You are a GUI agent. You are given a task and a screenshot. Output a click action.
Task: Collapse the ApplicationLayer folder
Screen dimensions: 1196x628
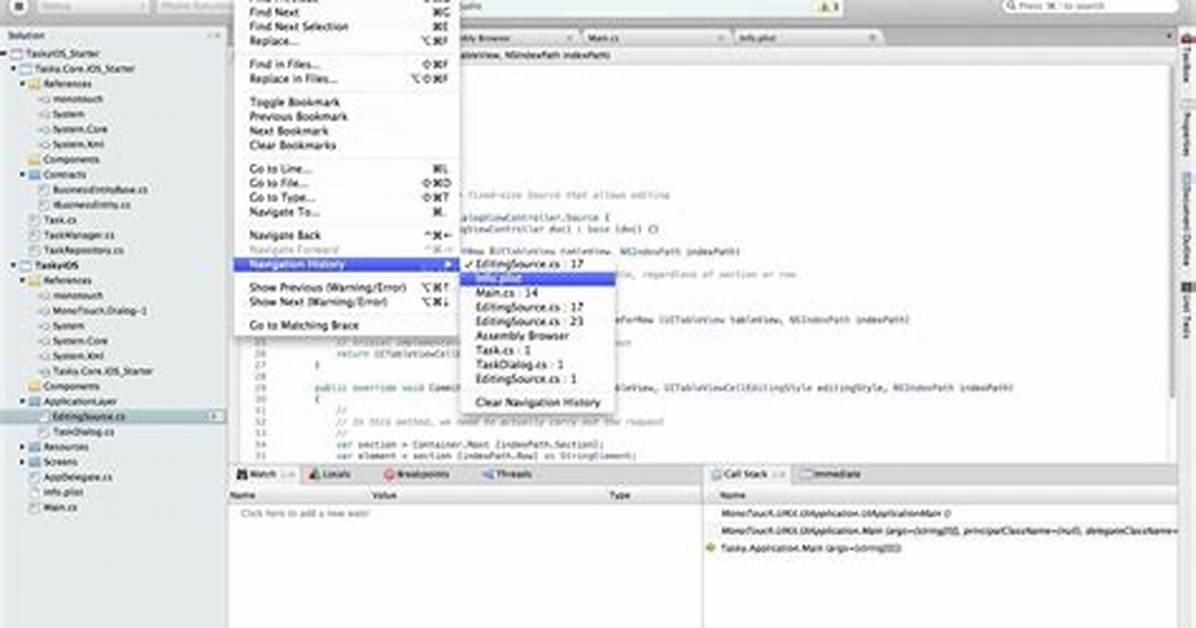point(23,401)
